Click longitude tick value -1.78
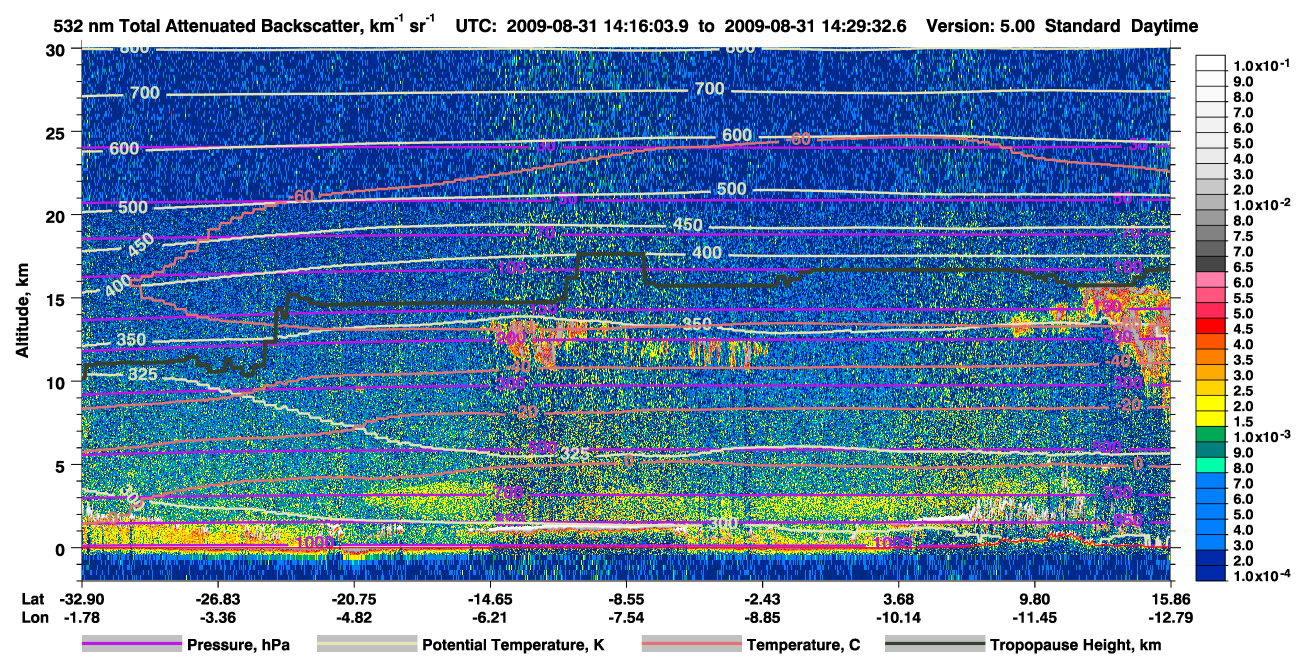Viewport: 1300px width, 667px height. (83, 617)
